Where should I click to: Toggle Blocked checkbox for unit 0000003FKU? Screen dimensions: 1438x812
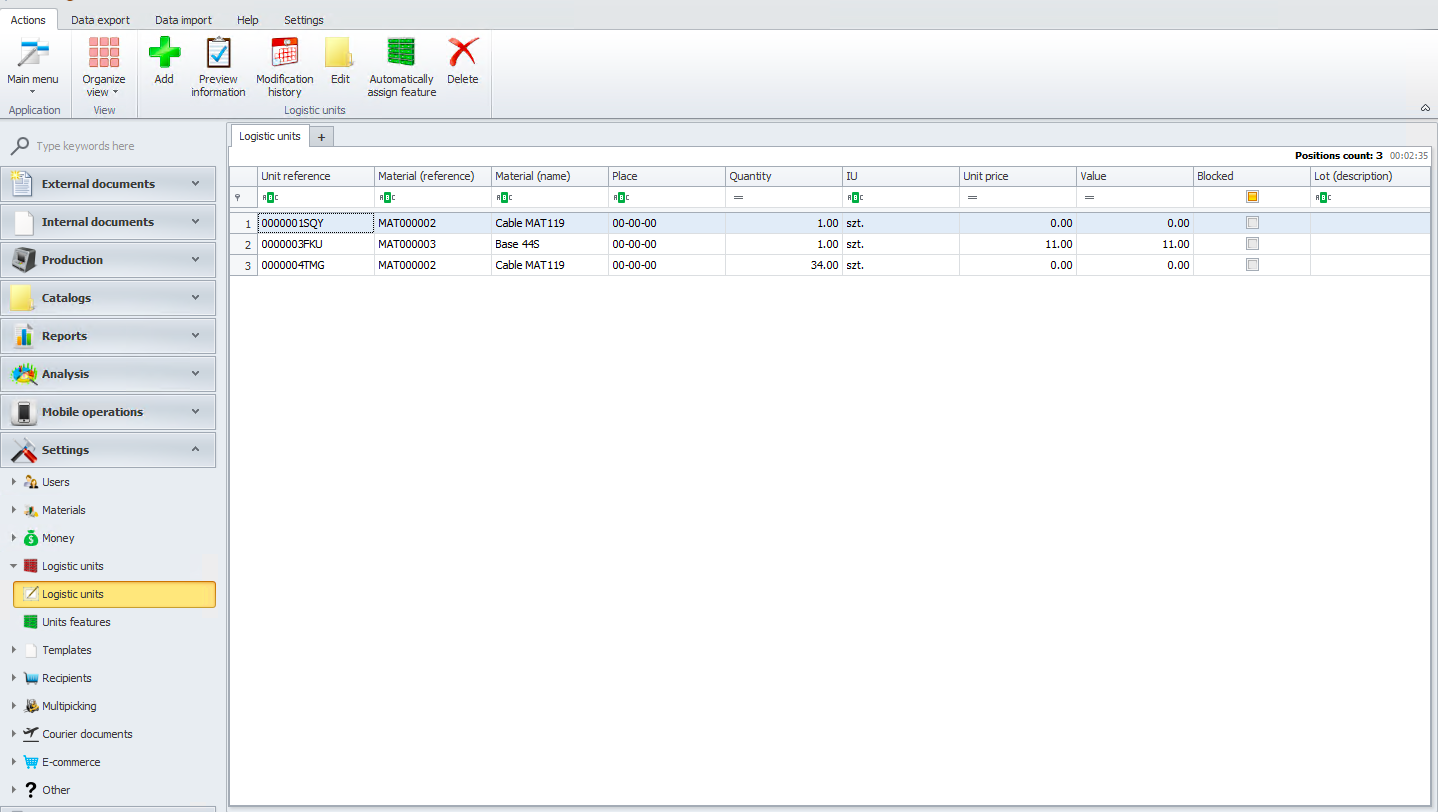tap(1252, 244)
